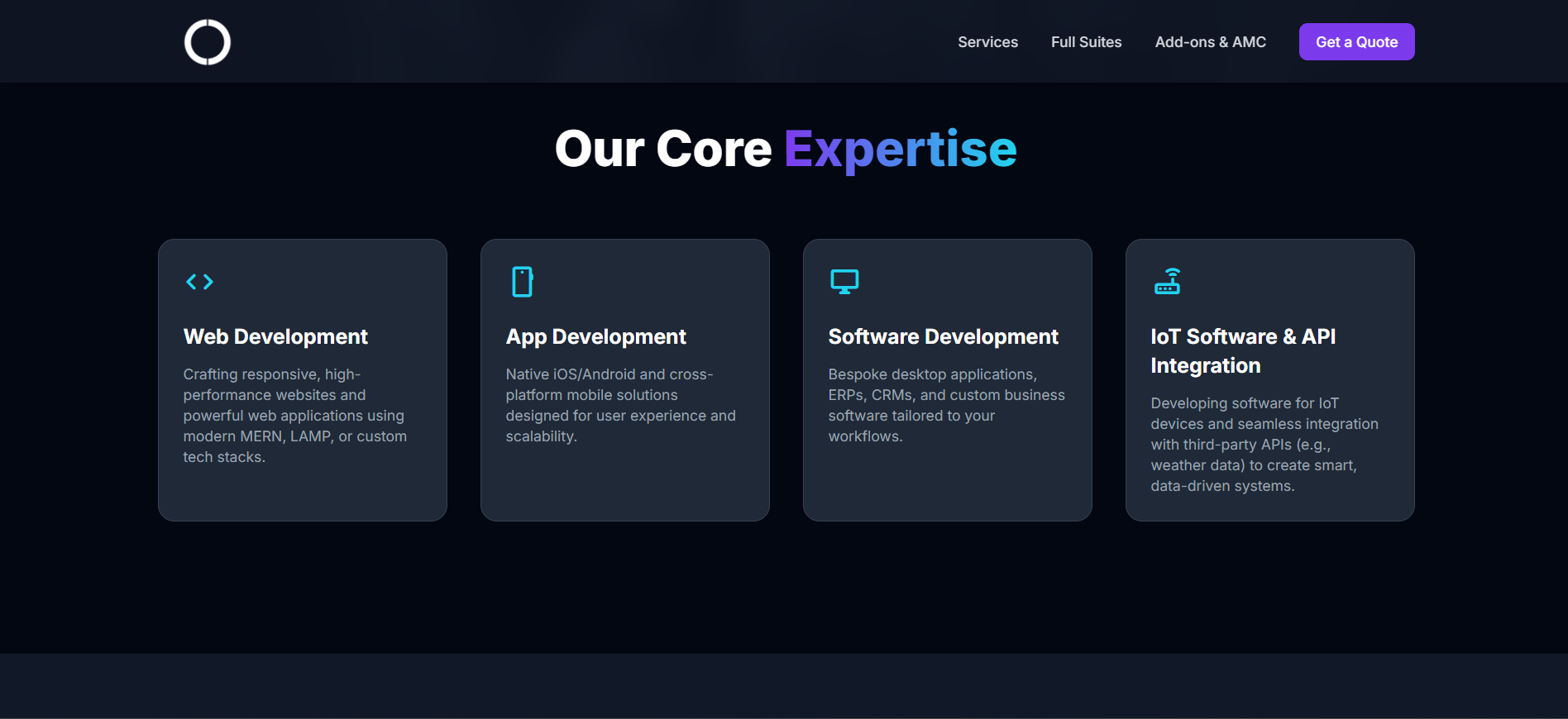
Task: Click the code brackets Web Development icon
Action: [x=199, y=282]
